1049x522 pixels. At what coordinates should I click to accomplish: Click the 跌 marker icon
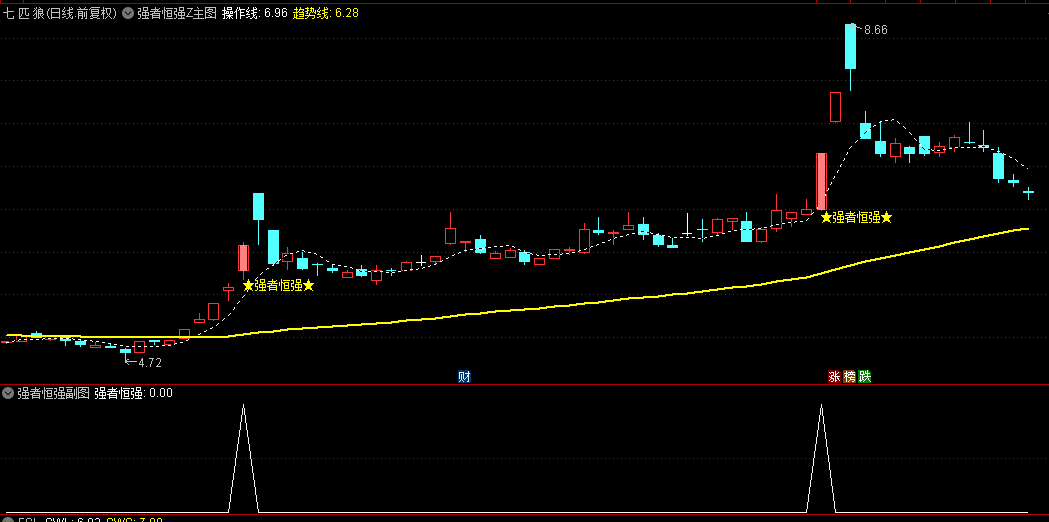point(865,377)
